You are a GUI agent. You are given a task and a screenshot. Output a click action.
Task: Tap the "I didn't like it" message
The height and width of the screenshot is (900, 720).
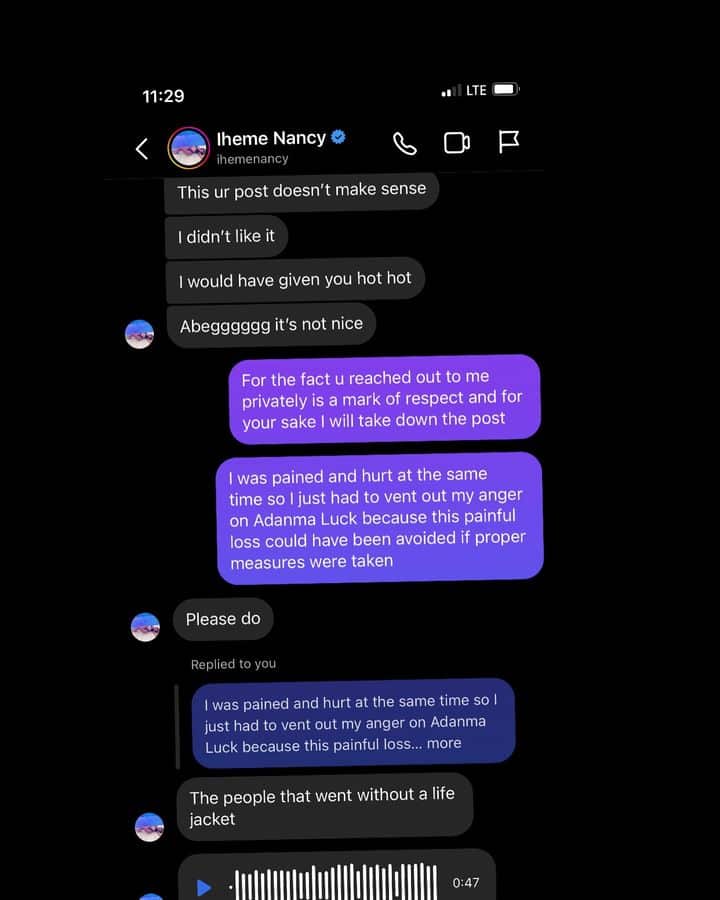(226, 236)
